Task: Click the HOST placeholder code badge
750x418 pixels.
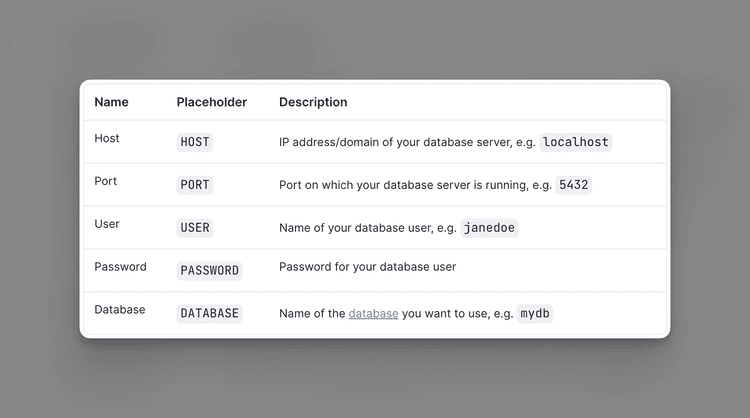Action: [x=195, y=142]
